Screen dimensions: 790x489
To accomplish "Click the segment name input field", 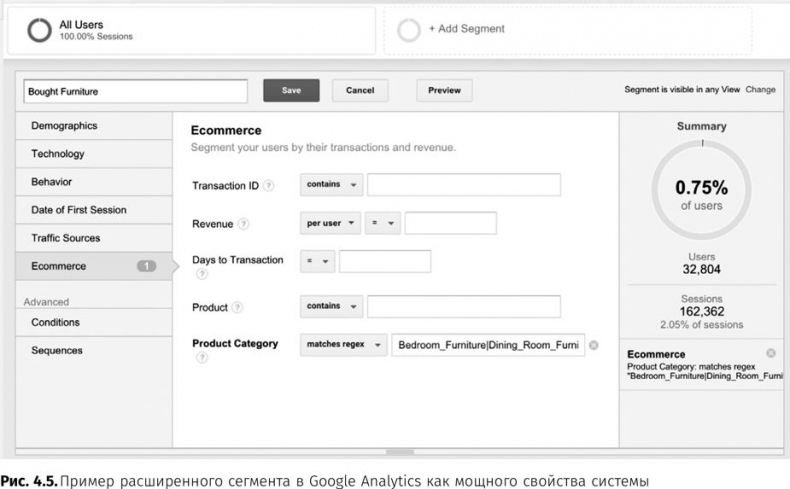I will [134, 91].
